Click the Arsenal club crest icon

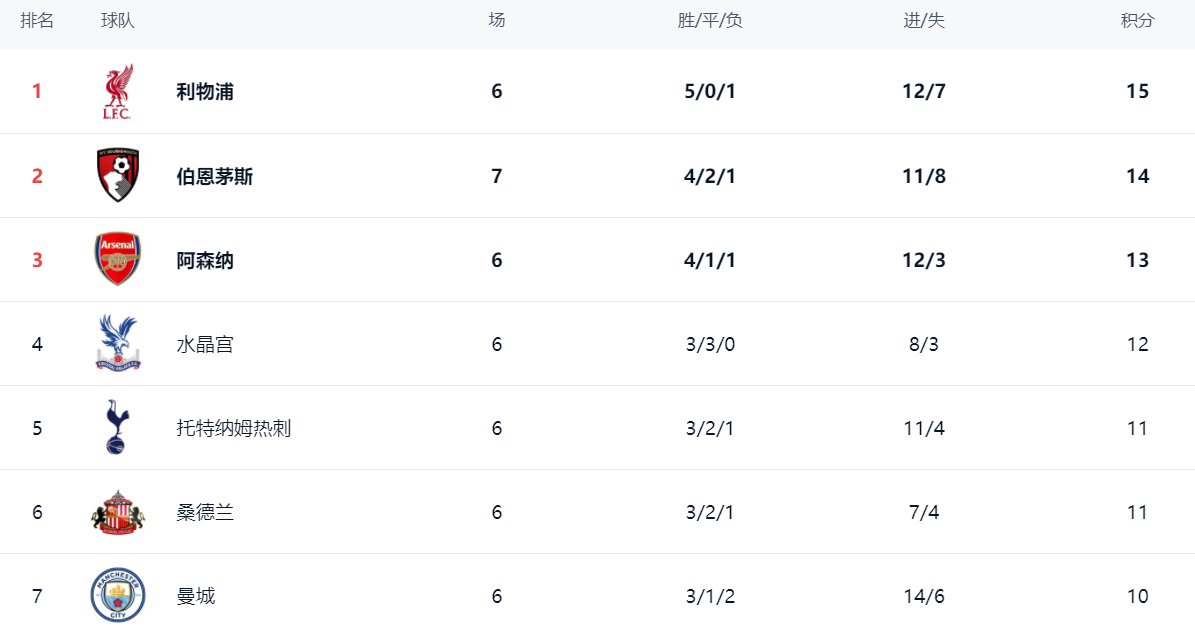point(117,260)
